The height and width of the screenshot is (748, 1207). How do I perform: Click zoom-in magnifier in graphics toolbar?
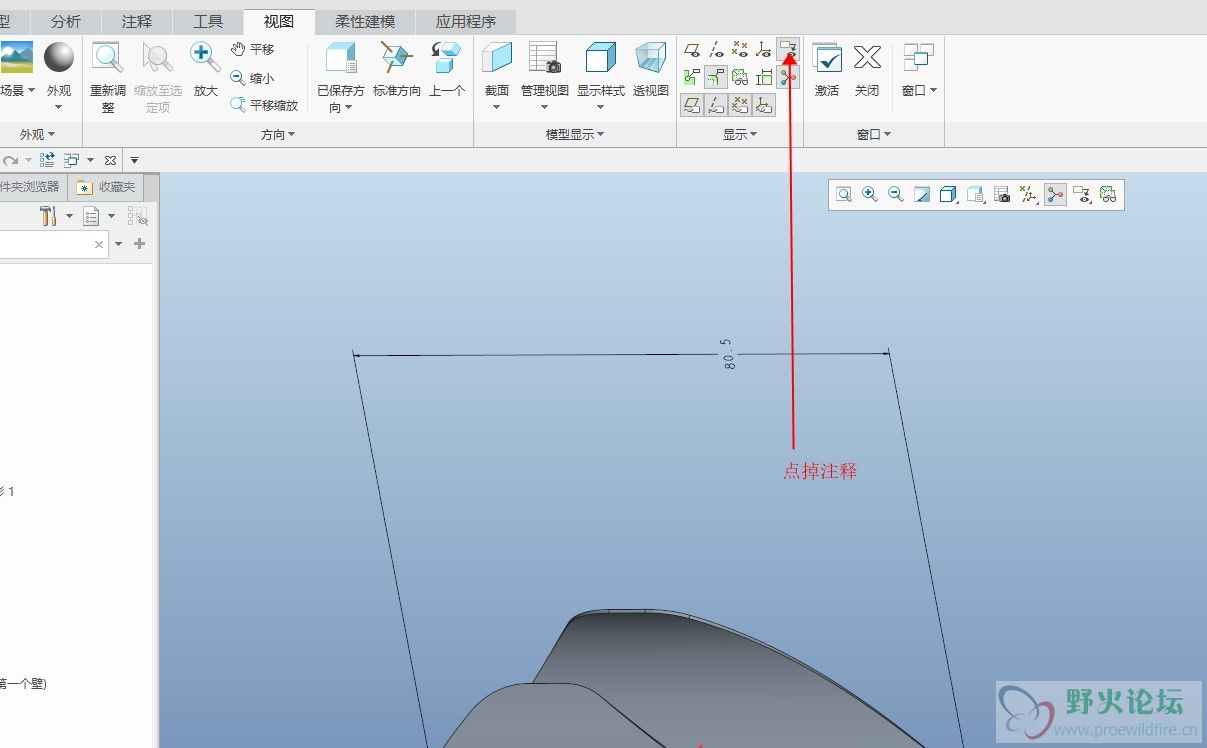(870, 194)
